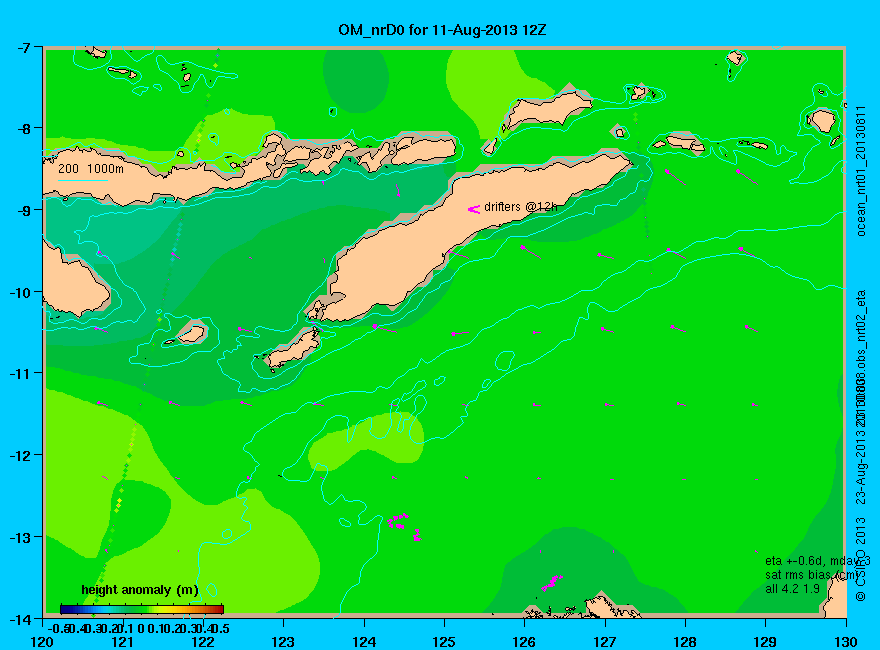The height and width of the screenshot is (650, 880).
Task: Click latitude axis label '-11'
Action: coord(20,373)
